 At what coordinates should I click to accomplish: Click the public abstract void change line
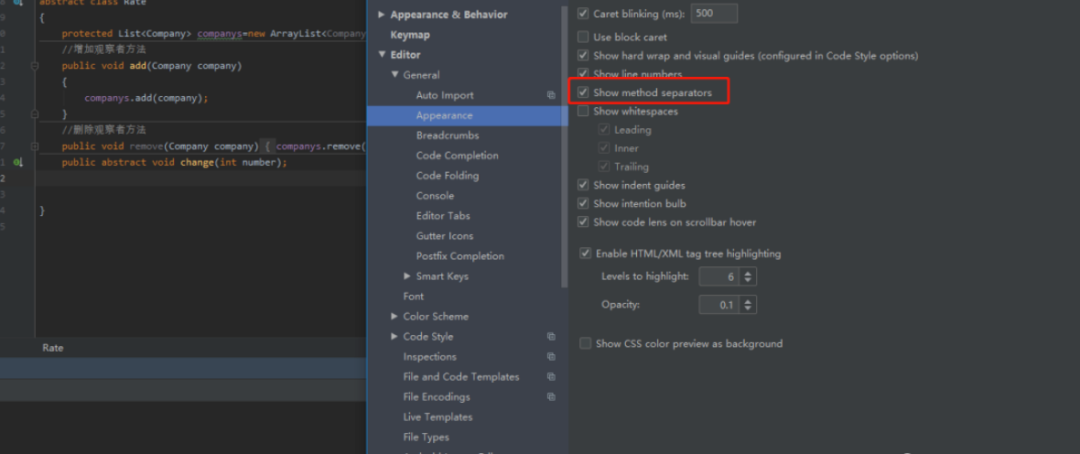tap(174, 163)
